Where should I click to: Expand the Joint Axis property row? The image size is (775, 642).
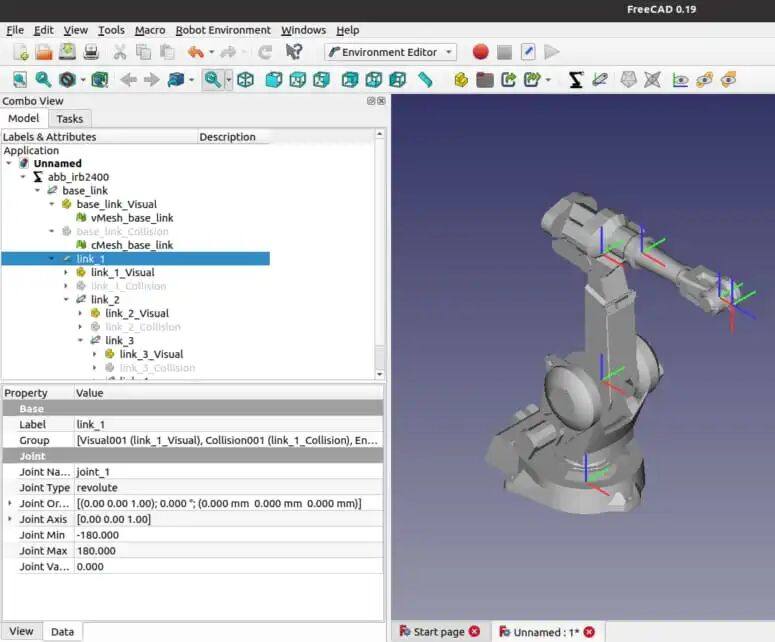click(10, 519)
